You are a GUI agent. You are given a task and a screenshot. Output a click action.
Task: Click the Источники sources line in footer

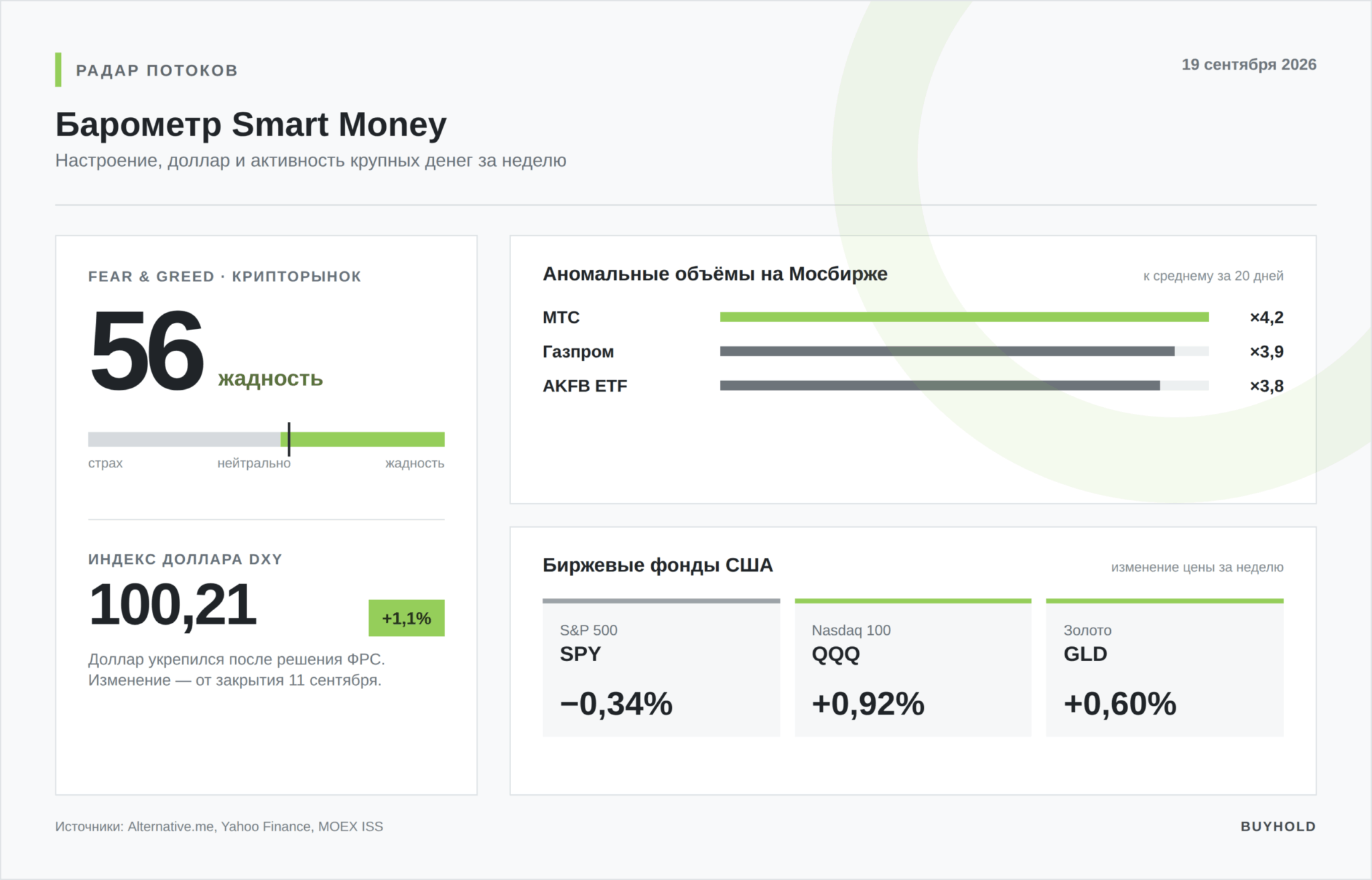pos(219,826)
